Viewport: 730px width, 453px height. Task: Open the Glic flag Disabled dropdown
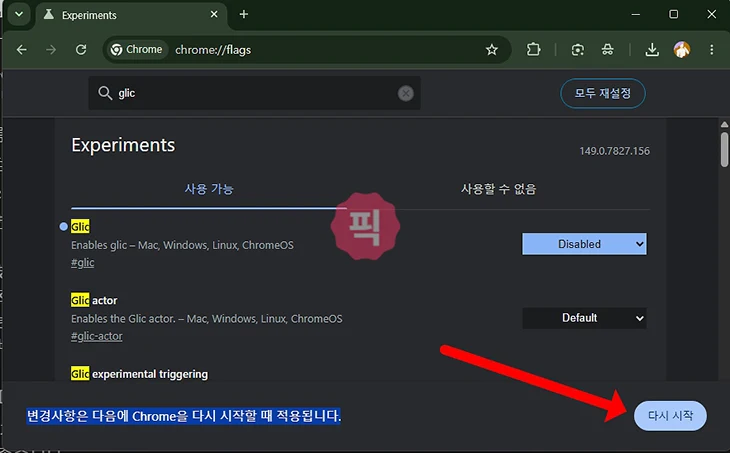[584, 244]
